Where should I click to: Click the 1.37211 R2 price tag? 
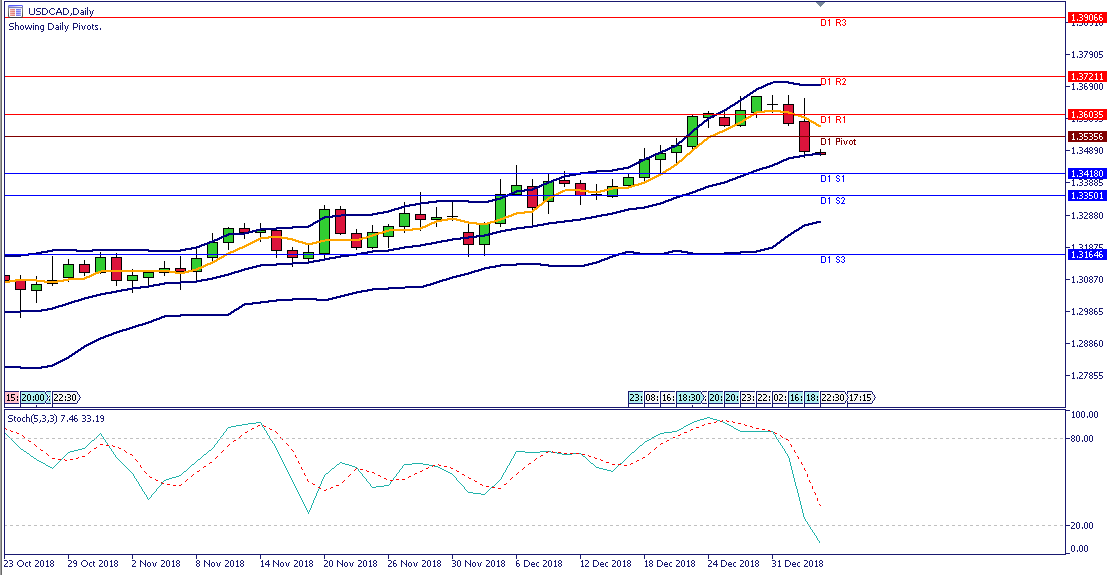(x=1085, y=76)
